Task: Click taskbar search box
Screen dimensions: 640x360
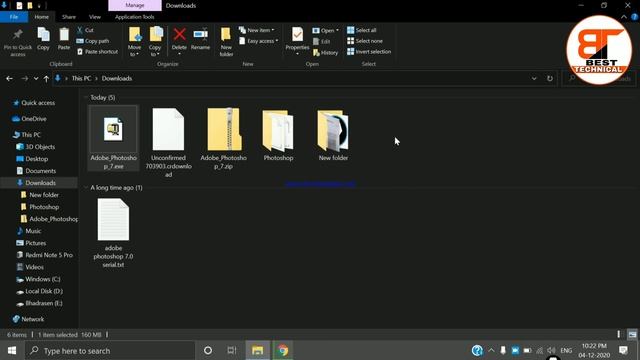Action: point(110,351)
